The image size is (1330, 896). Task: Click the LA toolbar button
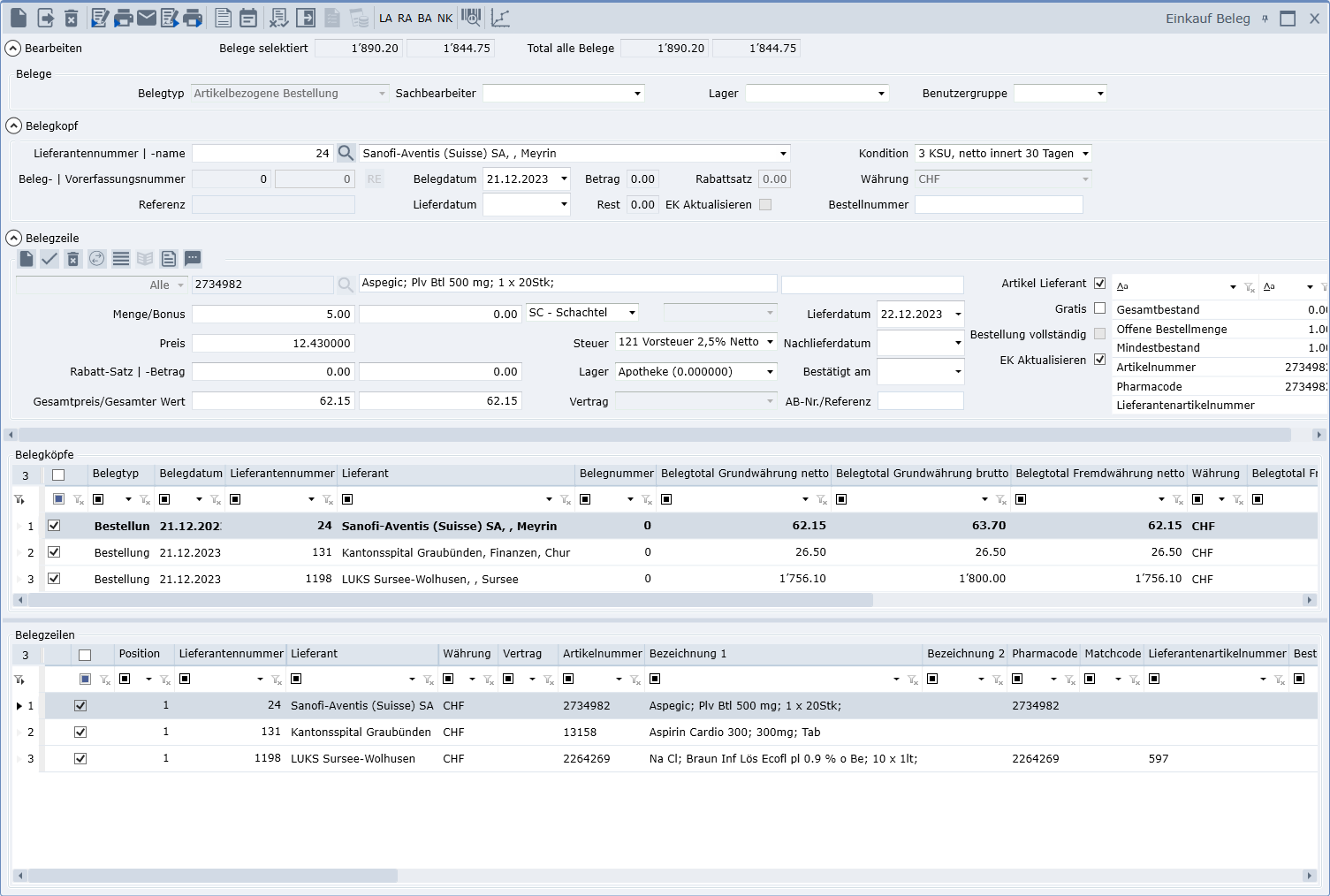[385, 19]
